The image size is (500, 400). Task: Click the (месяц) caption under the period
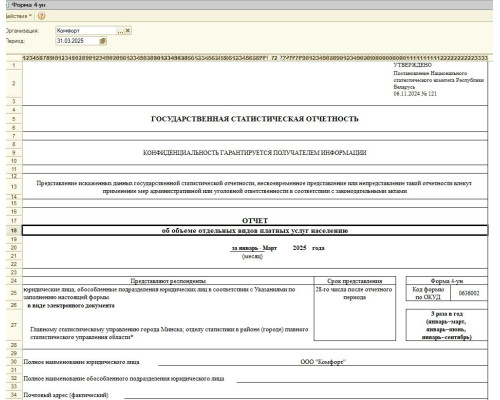pyautogui.click(x=252, y=256)
